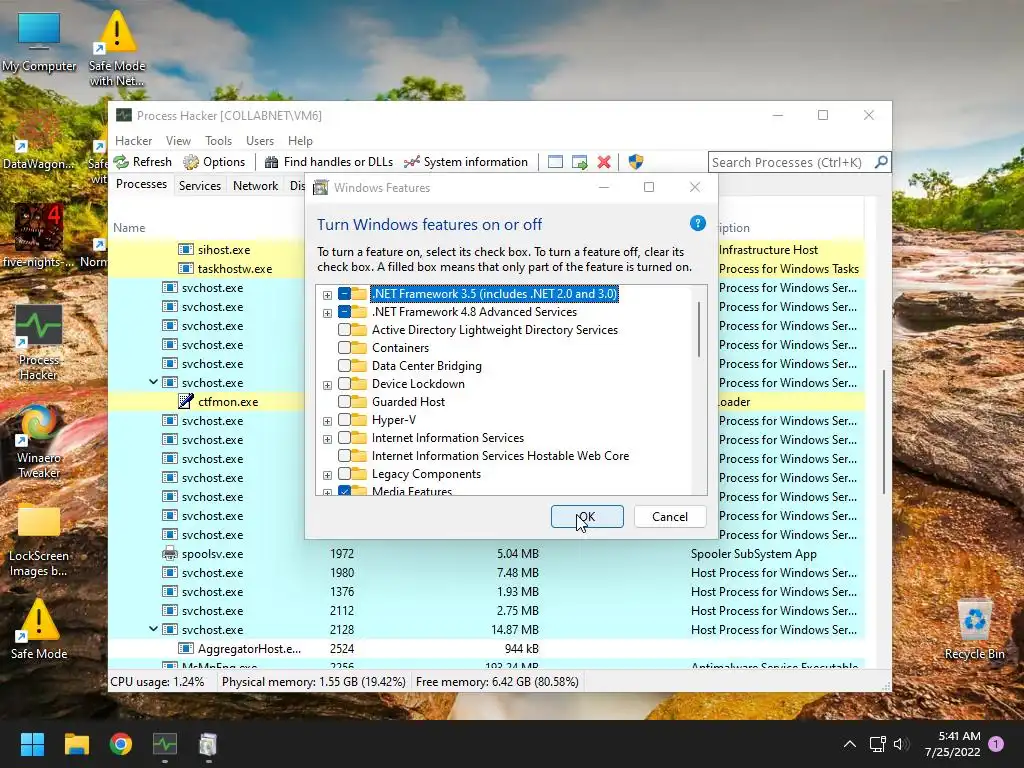Check the Internet Information Services box
This screenshot has height=768, width=1024.
344,438
